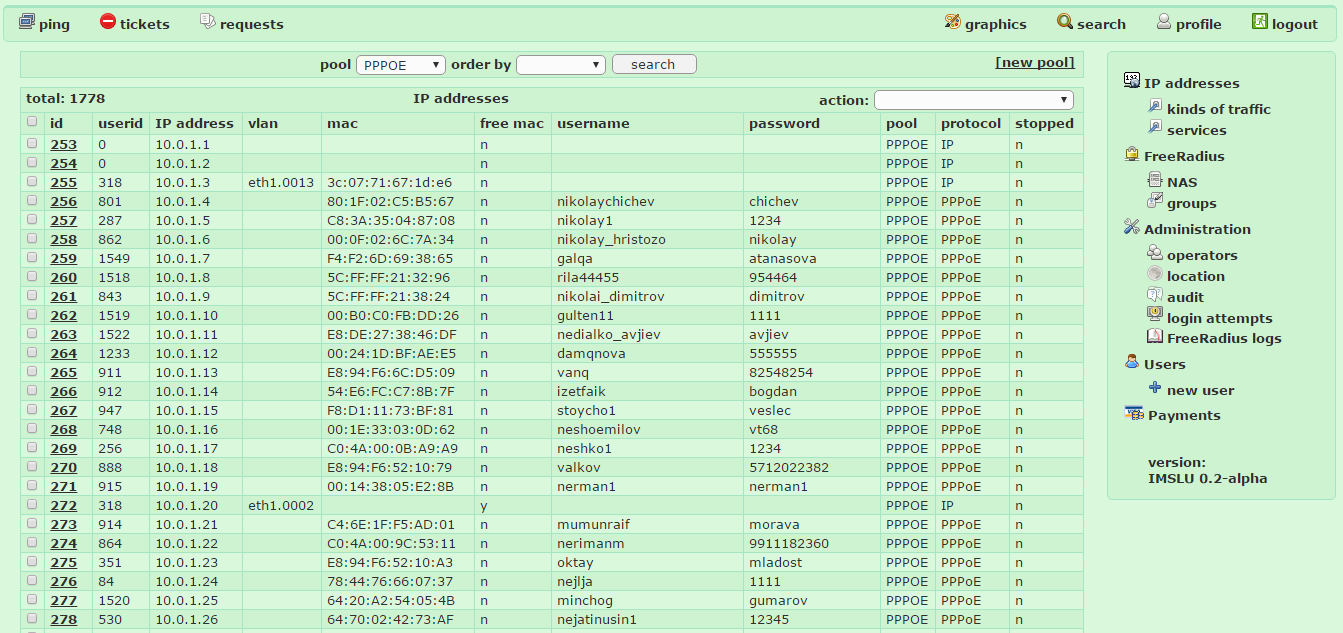View your profile

click(1189, 23)
